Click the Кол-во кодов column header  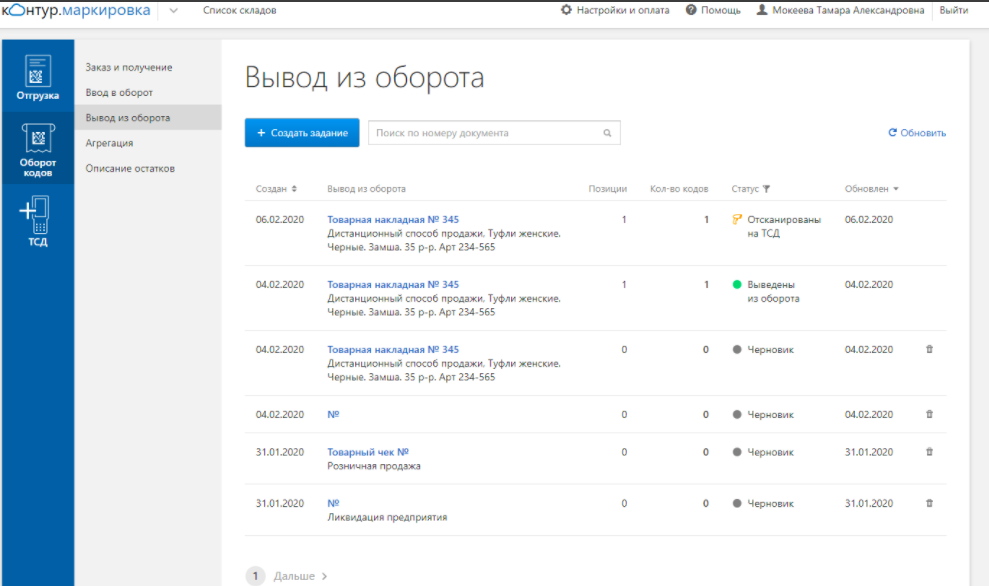click(679, 189)
